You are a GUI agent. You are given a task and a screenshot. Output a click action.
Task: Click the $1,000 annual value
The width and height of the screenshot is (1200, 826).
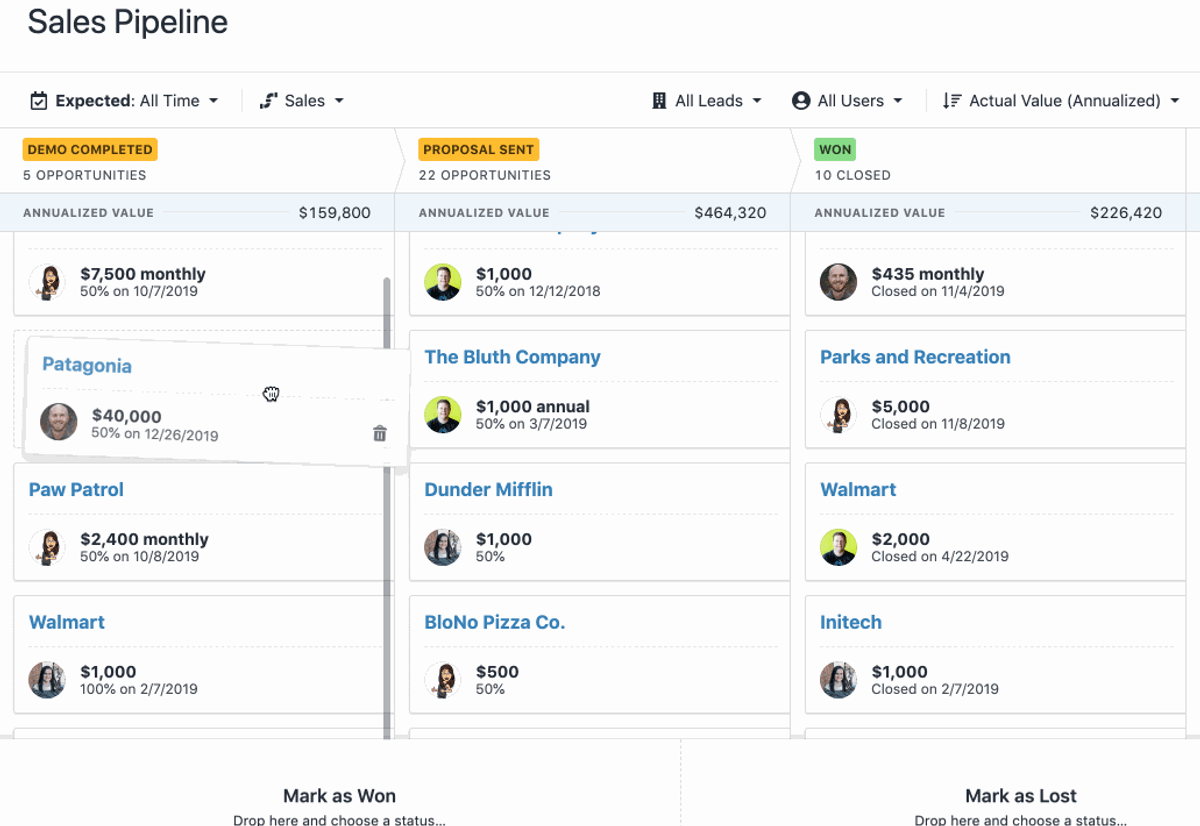[533, 407]
